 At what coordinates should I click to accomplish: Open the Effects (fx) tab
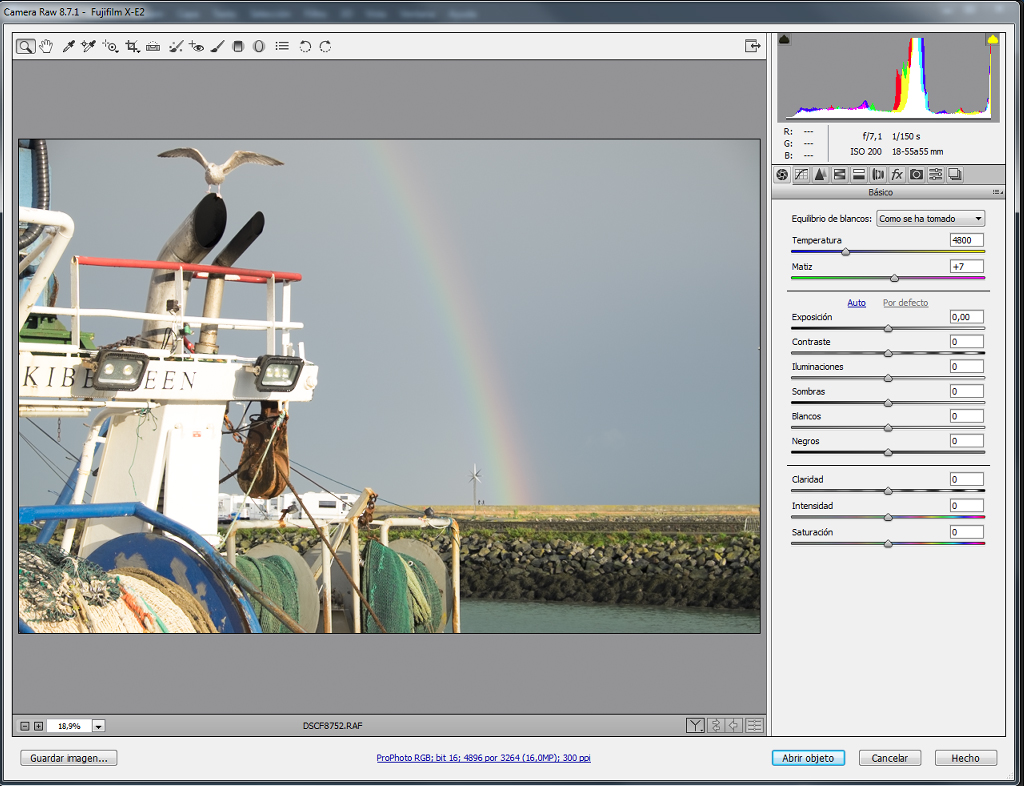pyautogui.click(x=897, y=174)
